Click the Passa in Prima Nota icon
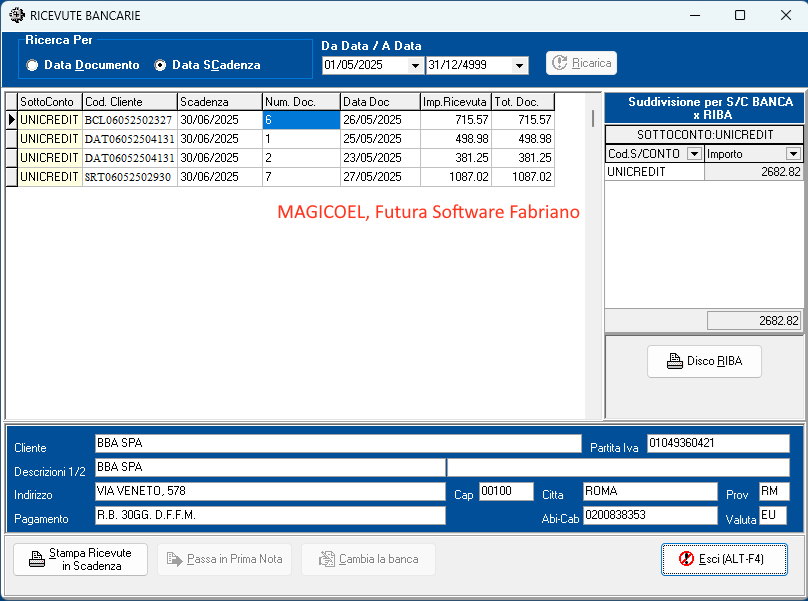Viewport: 808px width, 601px height. point(175,559)
